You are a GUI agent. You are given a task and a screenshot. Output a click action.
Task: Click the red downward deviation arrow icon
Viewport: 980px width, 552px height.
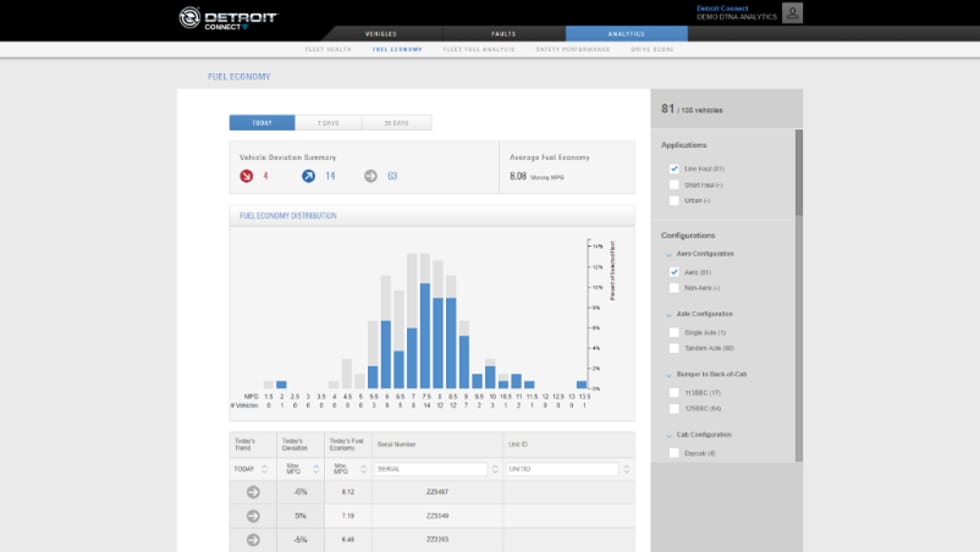[x=246, y=176]
